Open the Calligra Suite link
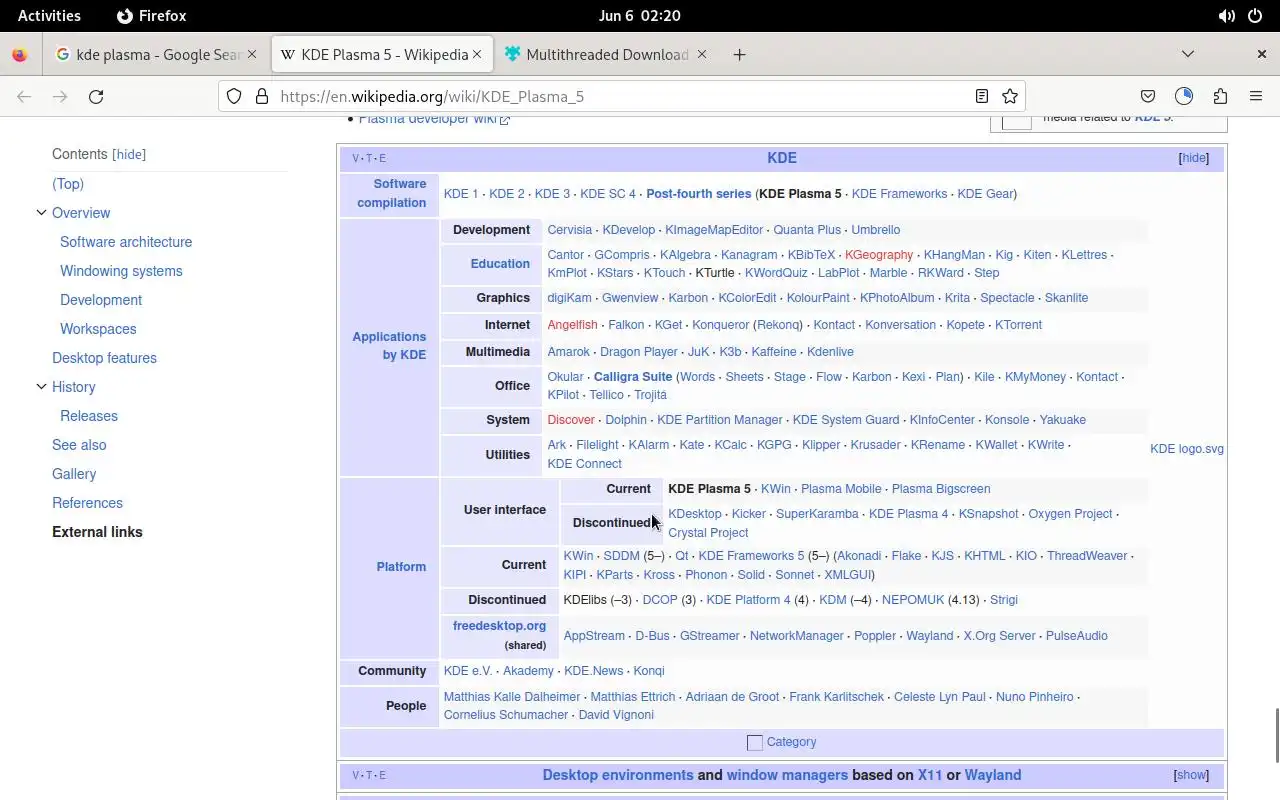The height and width of the screenshot is (800, 1280). click(x=633, y=377)
